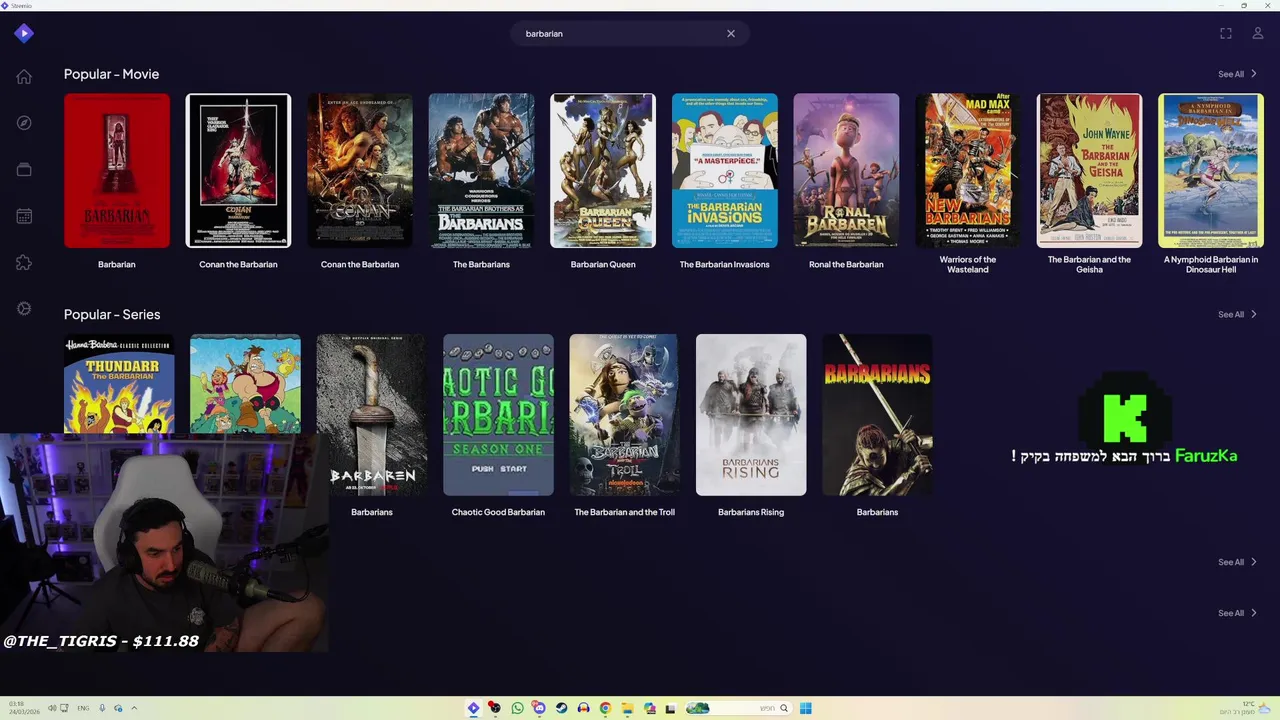Go to the Board home icon
The height and width of the screenshot is (720, 1280).
click(24, 77)
